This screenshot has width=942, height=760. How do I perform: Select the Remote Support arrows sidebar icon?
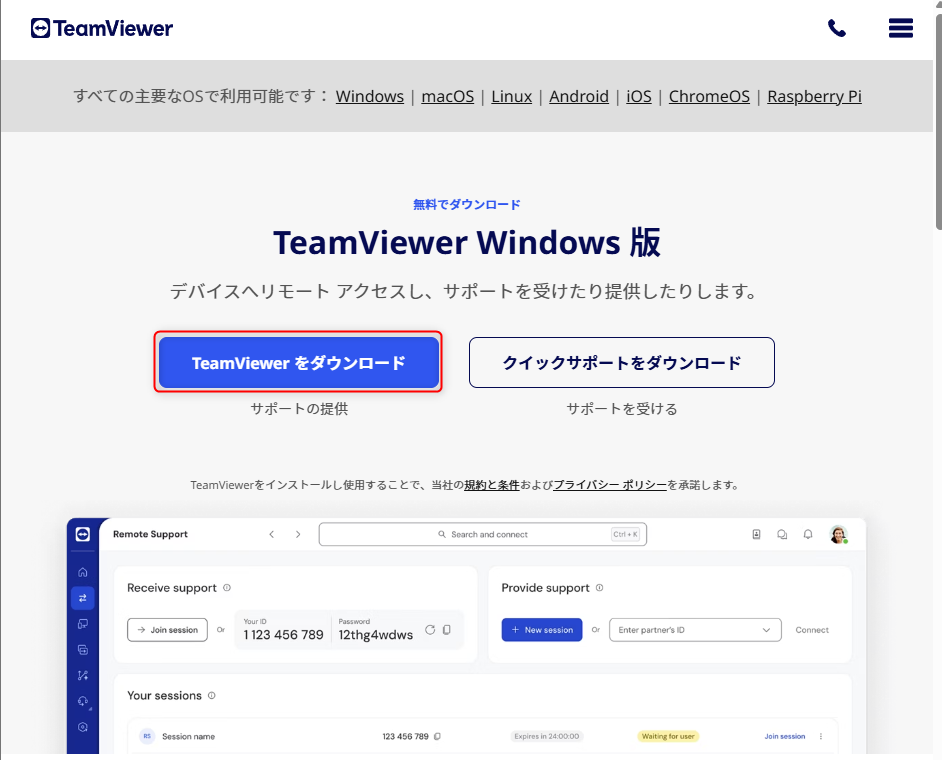83,598
